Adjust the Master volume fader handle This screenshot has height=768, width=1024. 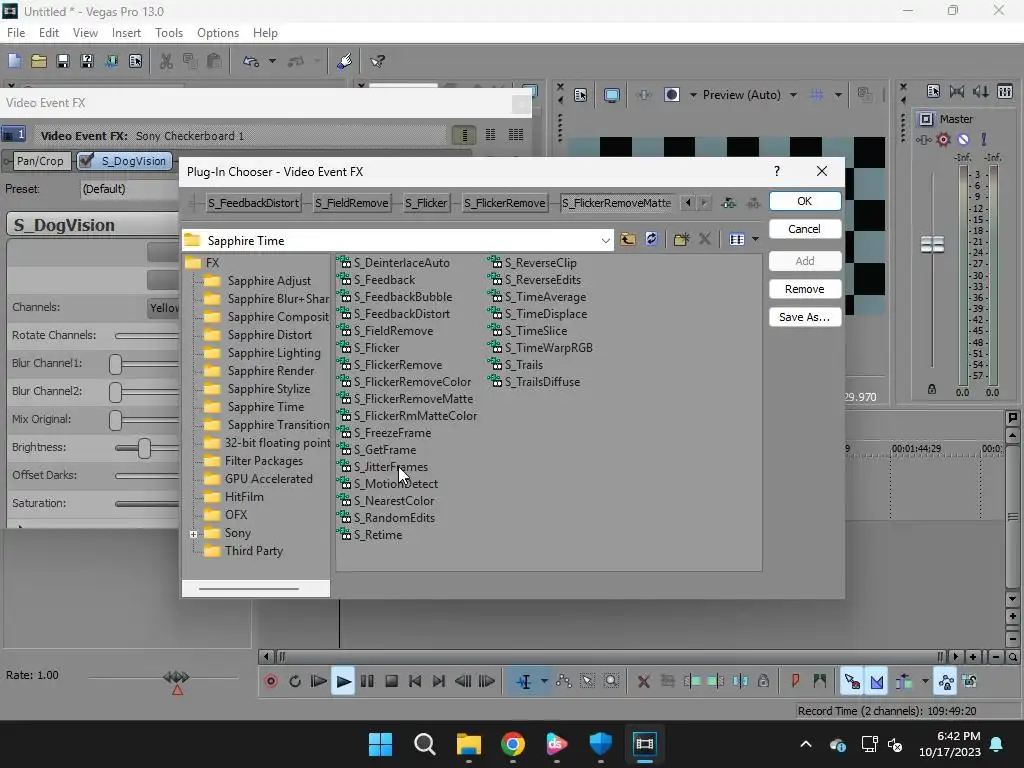932,245
